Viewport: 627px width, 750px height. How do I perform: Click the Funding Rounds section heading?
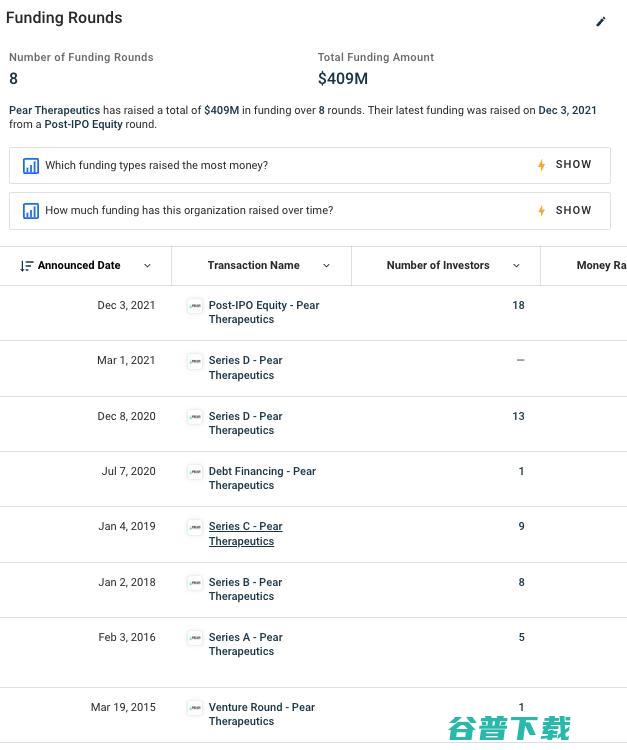point(64,18)
